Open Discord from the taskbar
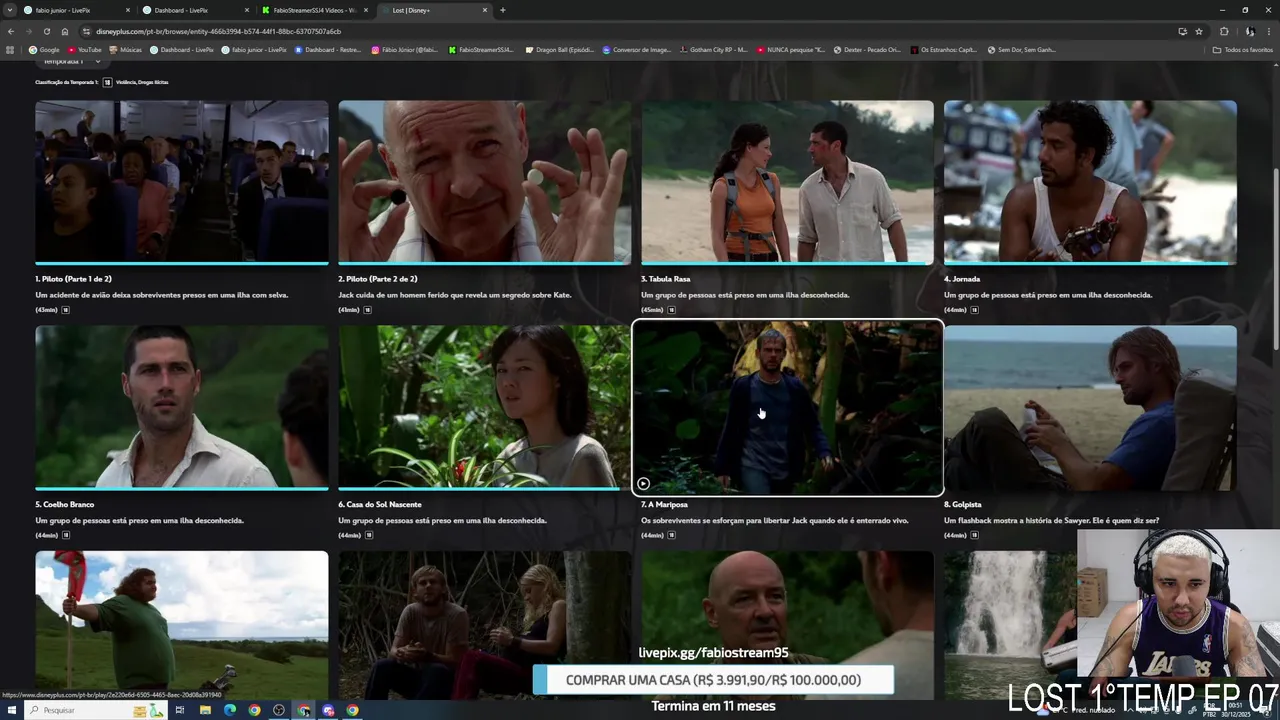Screen dimensions: 1280x720 point(328,710)
